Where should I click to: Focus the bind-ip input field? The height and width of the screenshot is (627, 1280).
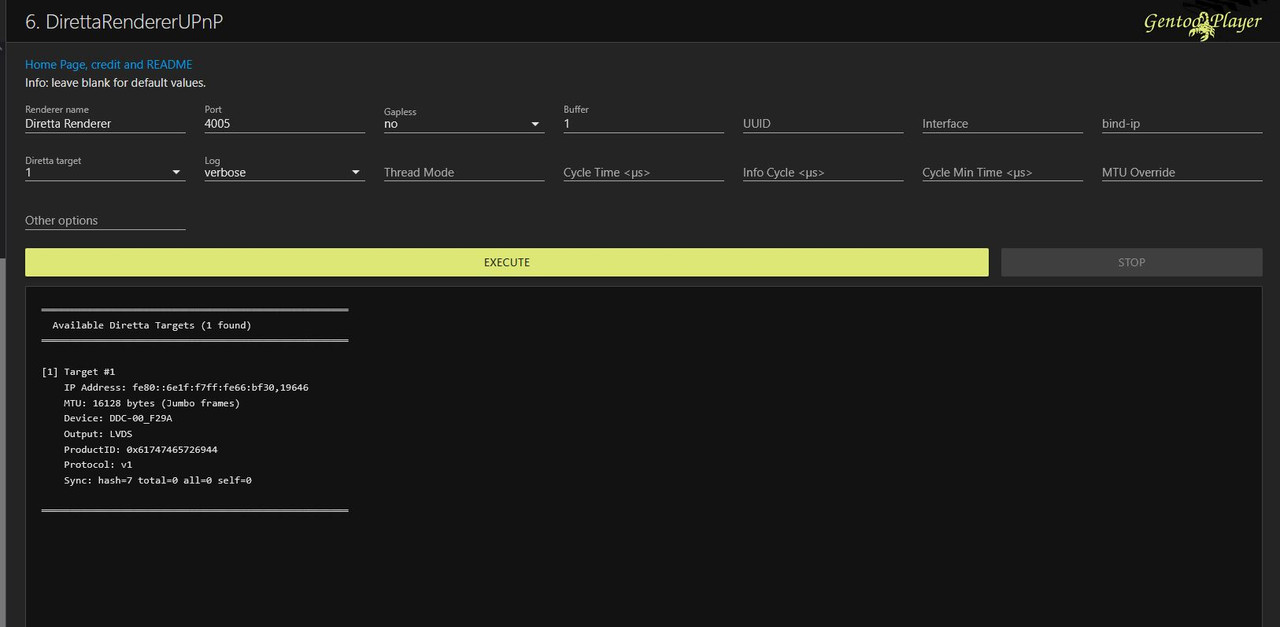(x=1182, y=124)
